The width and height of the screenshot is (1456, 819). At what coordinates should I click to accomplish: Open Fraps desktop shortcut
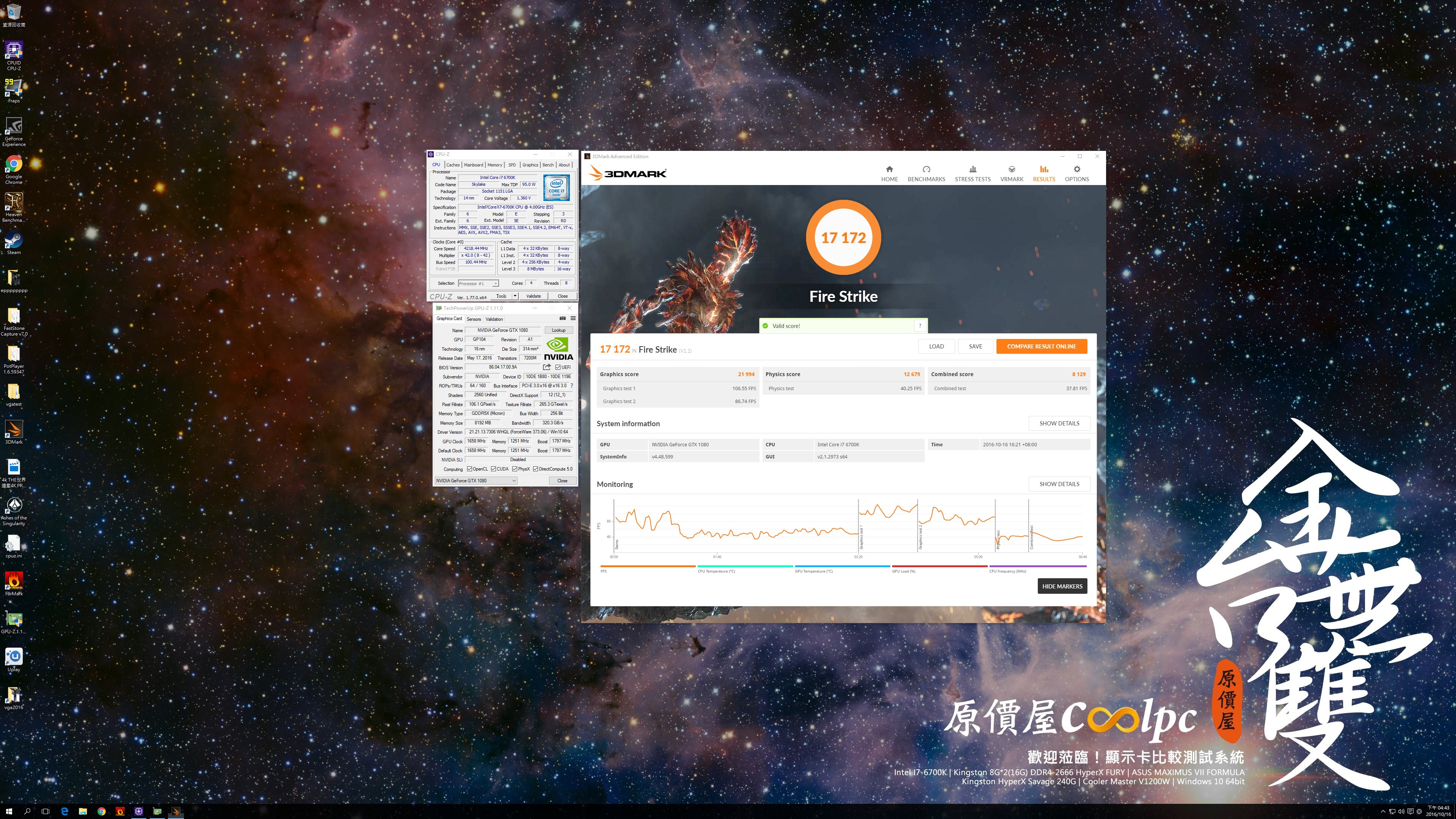tap(14, 91)
